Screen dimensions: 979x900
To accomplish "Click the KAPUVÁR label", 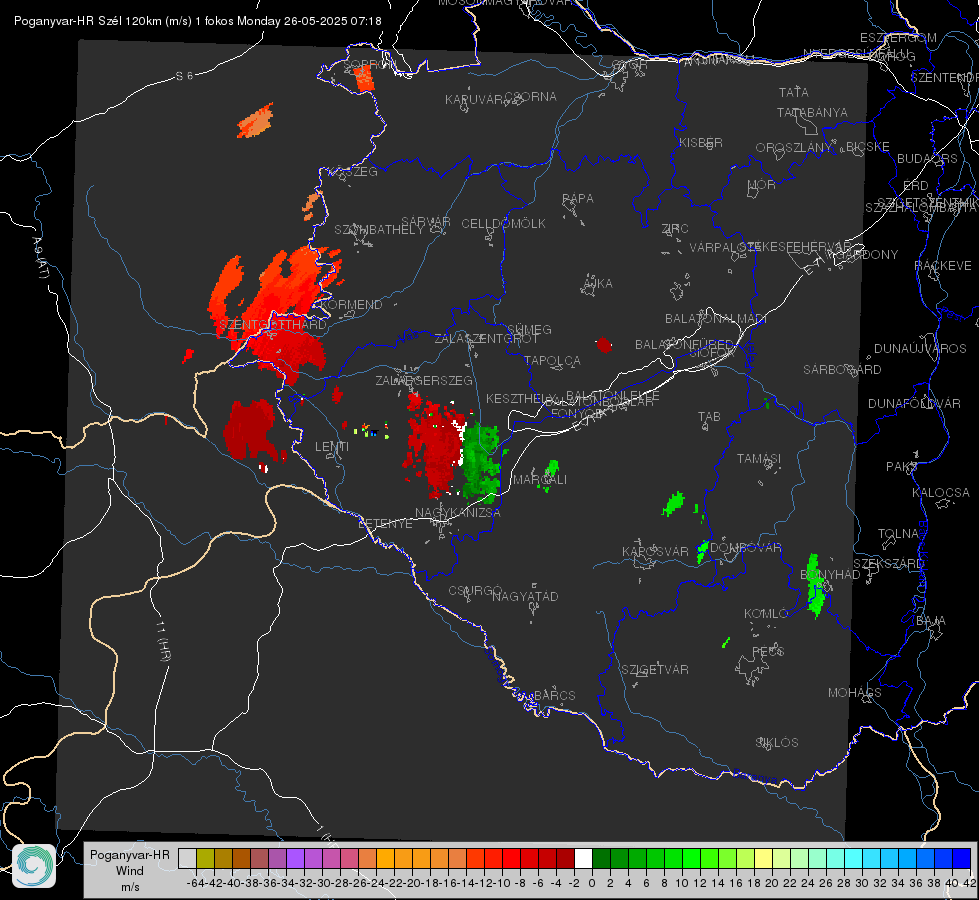I will (x=475, y=100).
